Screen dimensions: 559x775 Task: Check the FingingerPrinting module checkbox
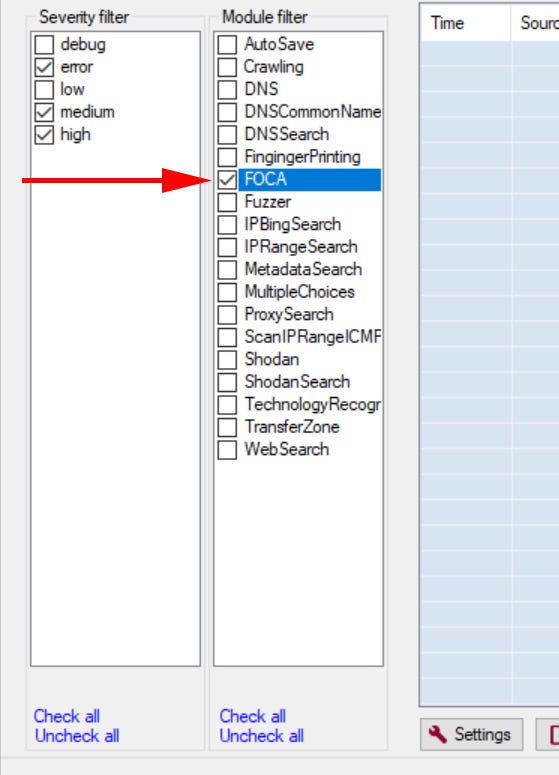pos(227,157)
